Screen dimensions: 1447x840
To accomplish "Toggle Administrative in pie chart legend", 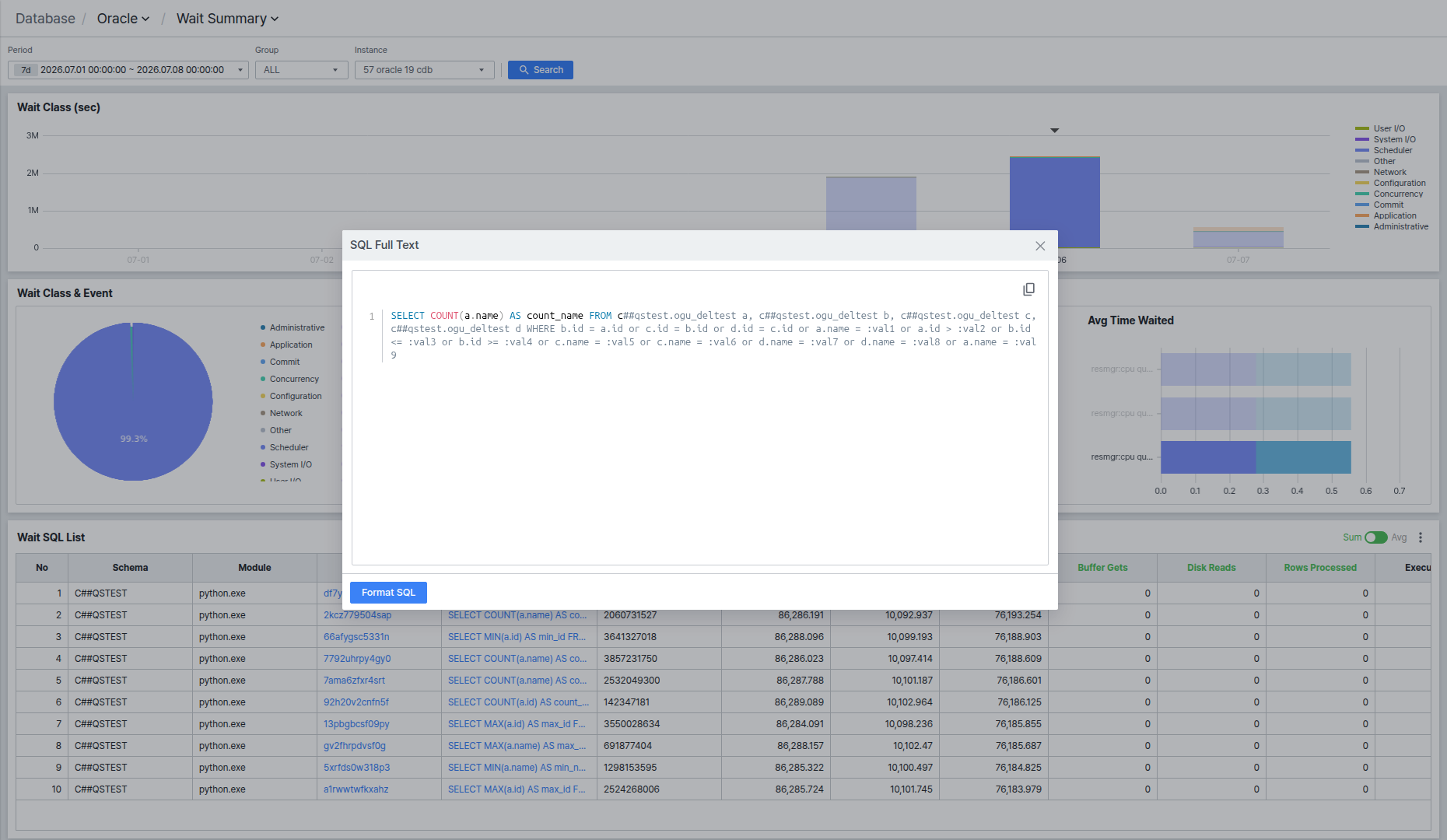I will point(293,327).
